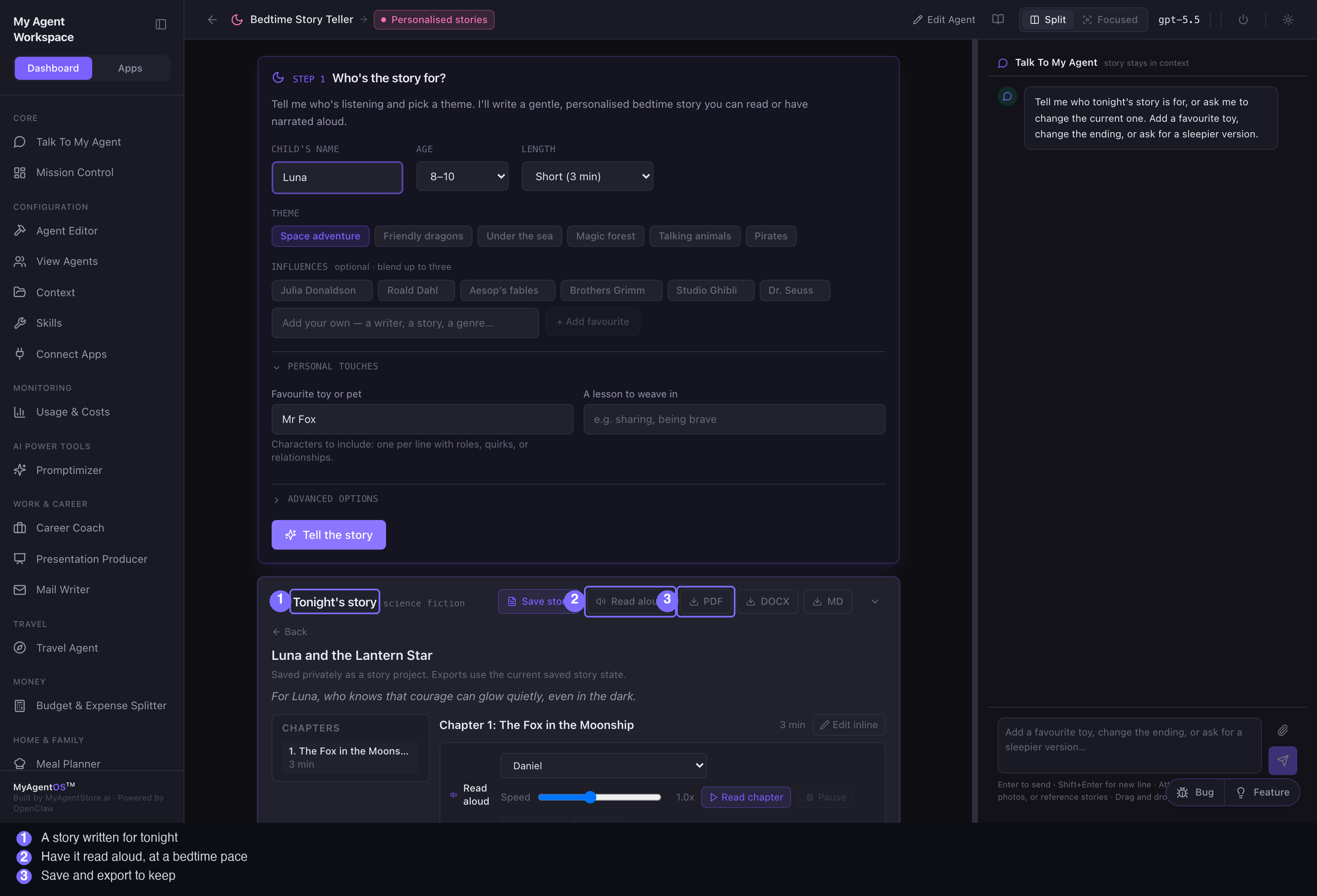Open the Length dropdown
The height and width of the screenshot is (896, 1317).
pos(587,176)
